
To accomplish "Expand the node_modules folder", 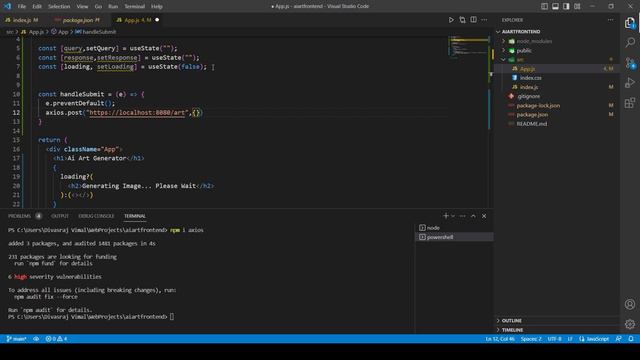I will (x=504, y=41).
